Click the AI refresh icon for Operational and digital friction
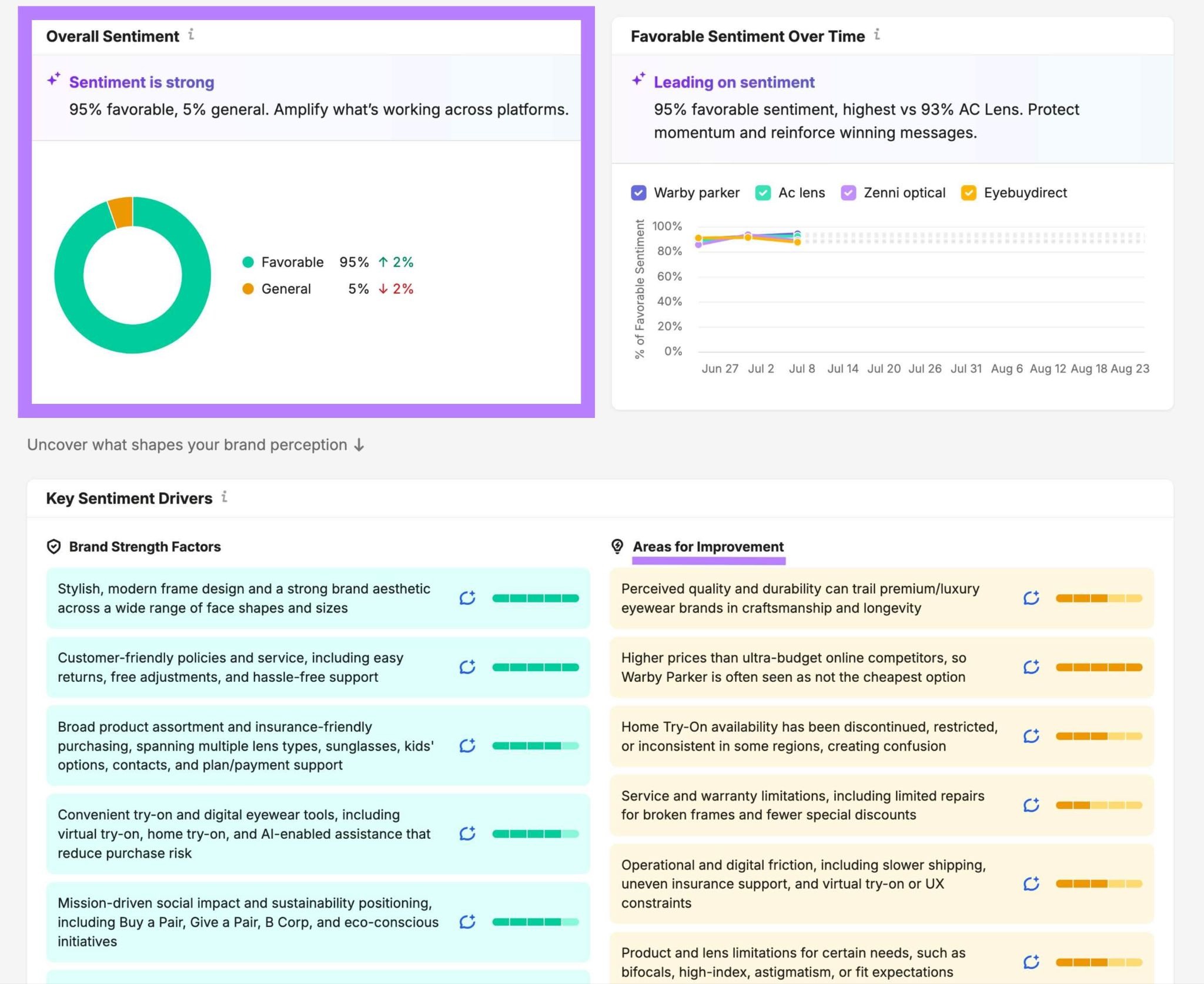The image size is (1204, 984). point(1031,883)
